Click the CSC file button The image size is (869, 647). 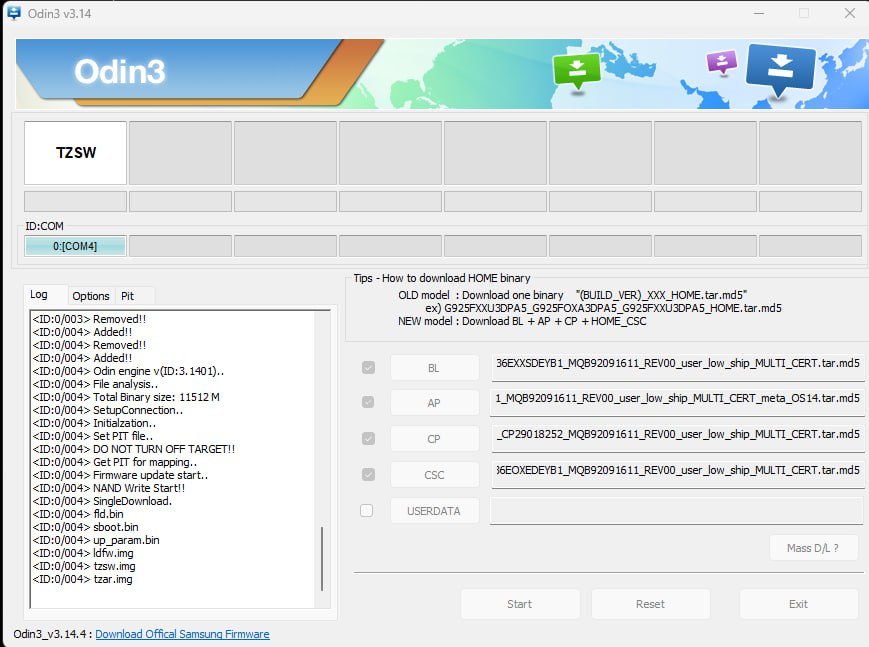tap(434, 475)
